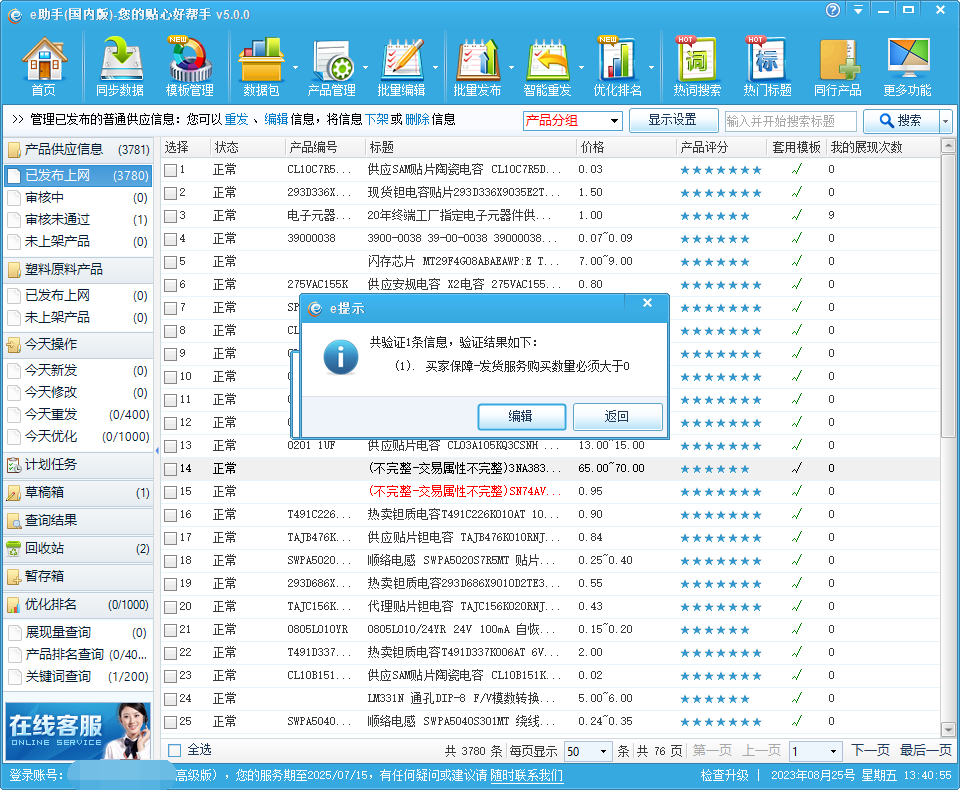This screenshot has height=790, width=960.
Task: Click the 批量编辑 batch edit icon
Action: point(401,68)
